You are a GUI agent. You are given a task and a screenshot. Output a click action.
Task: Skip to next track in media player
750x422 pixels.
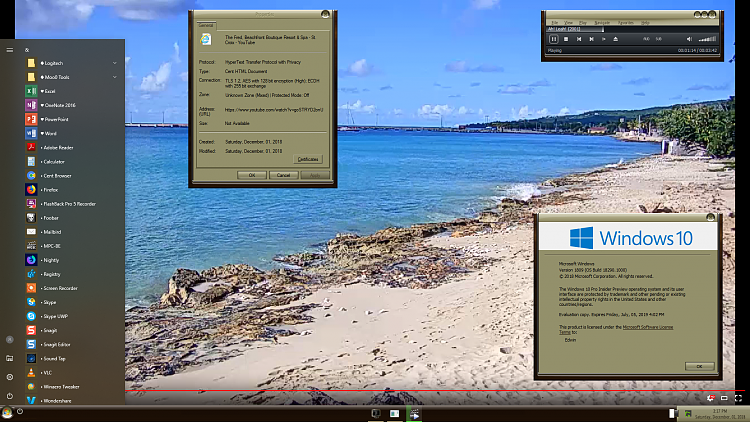(591, 39)
